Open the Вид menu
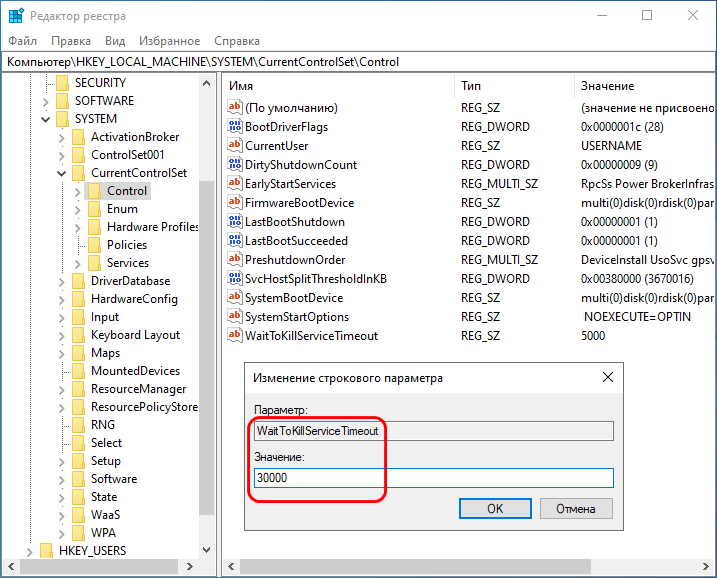Image resolution: width=717 pixels, height=578 pixels. coord(115,41)
